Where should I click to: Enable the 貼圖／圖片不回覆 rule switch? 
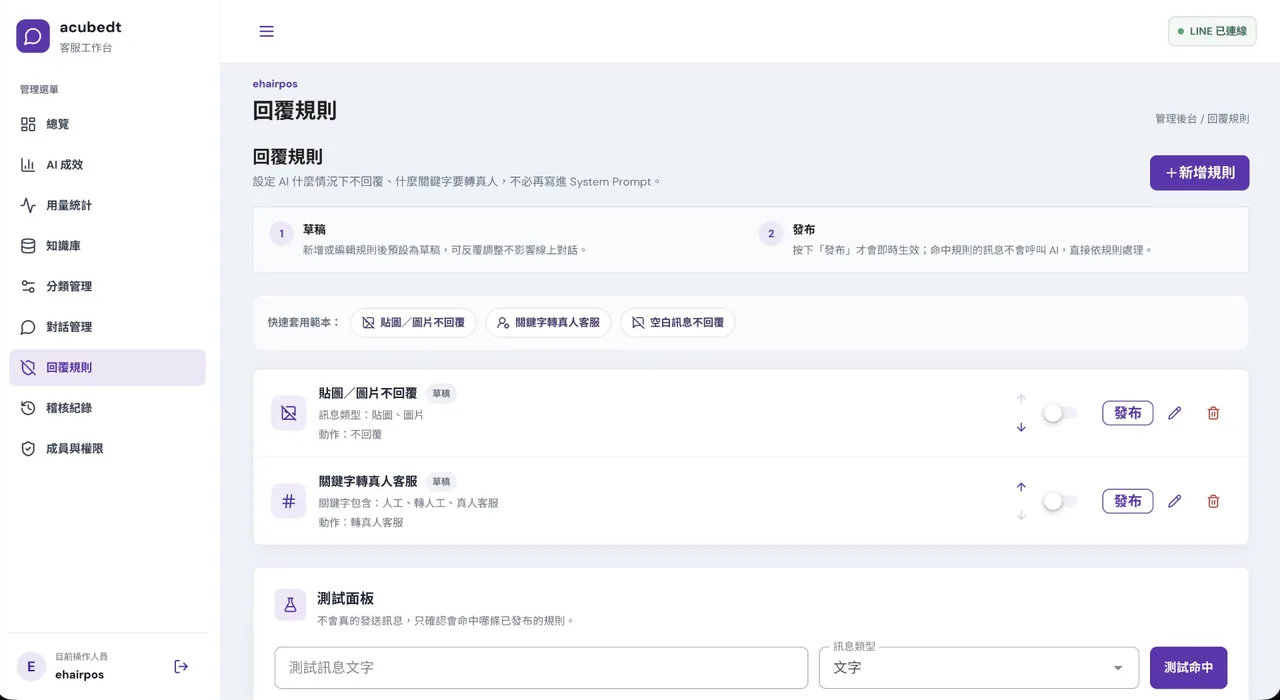pos(1060,413)
